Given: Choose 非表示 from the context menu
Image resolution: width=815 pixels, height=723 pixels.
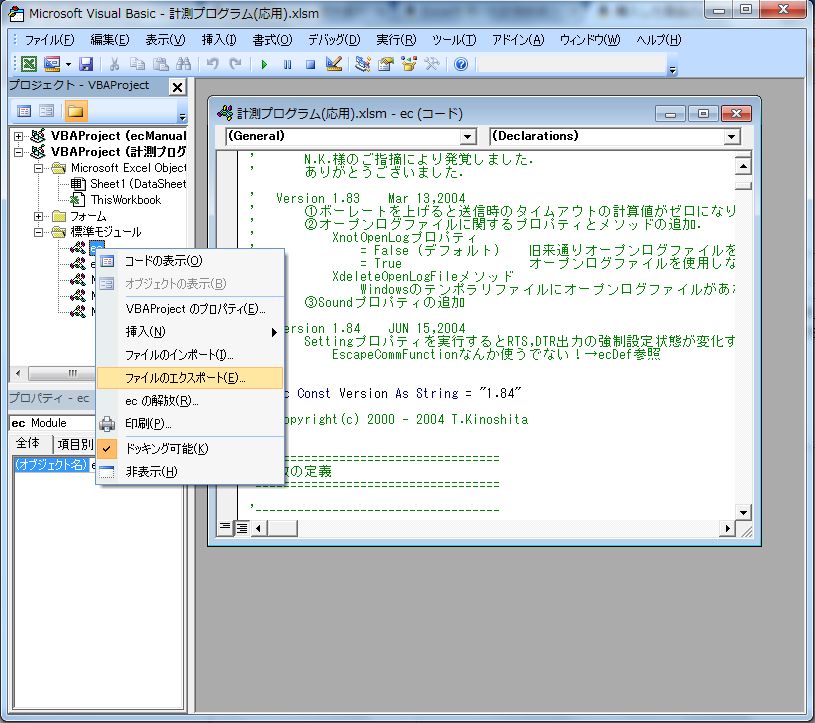Looking at the screenshot, I should tap(190, 471).
